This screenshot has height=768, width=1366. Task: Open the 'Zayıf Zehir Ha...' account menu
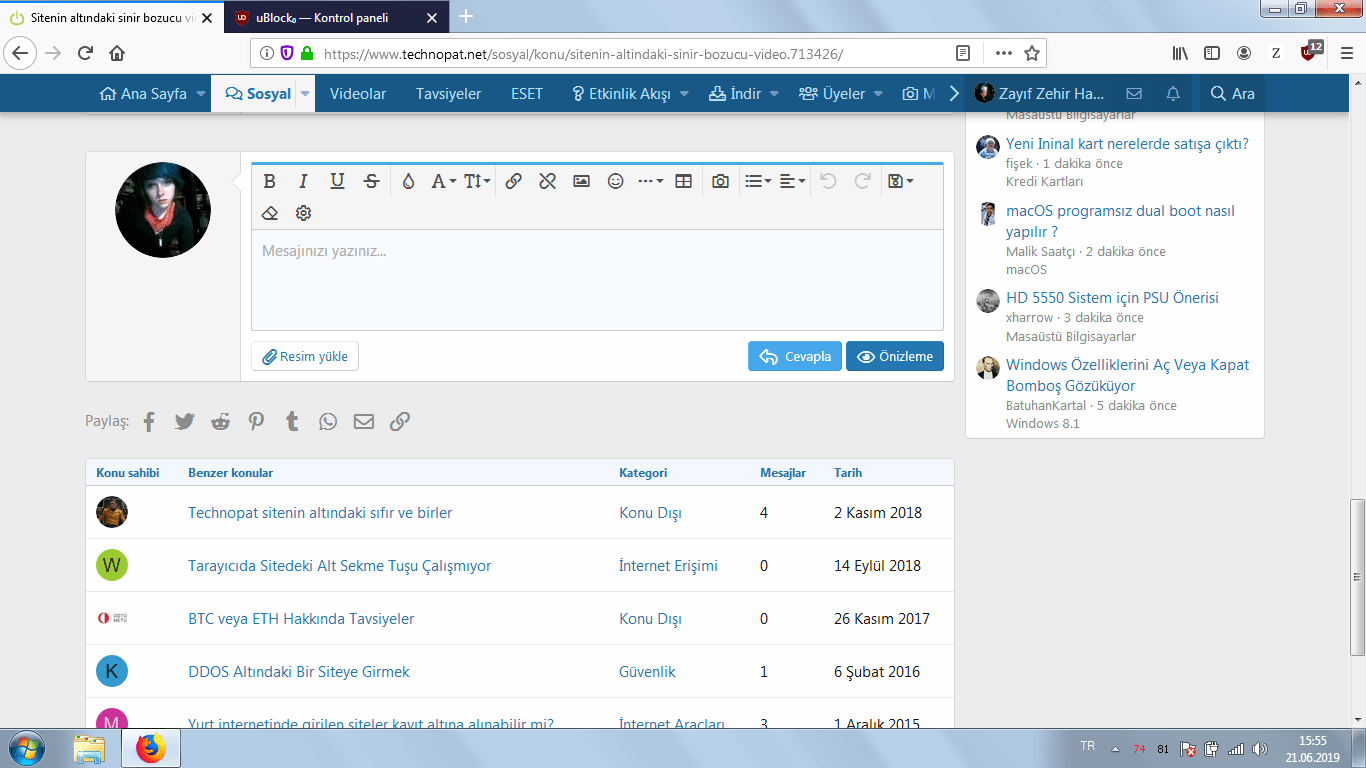[1040, 94]
